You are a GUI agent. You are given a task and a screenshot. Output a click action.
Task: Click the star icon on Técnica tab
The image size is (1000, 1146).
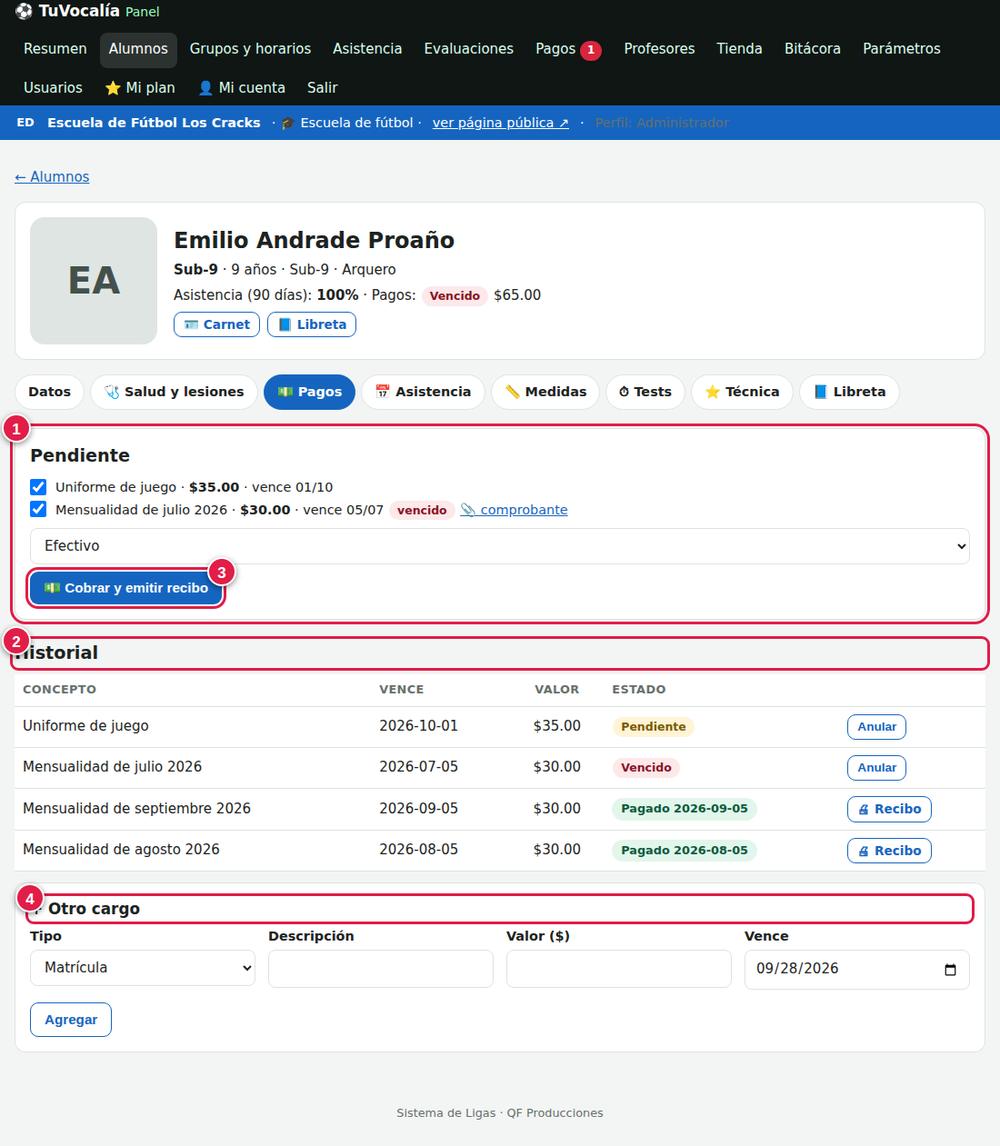coord(713,392)
